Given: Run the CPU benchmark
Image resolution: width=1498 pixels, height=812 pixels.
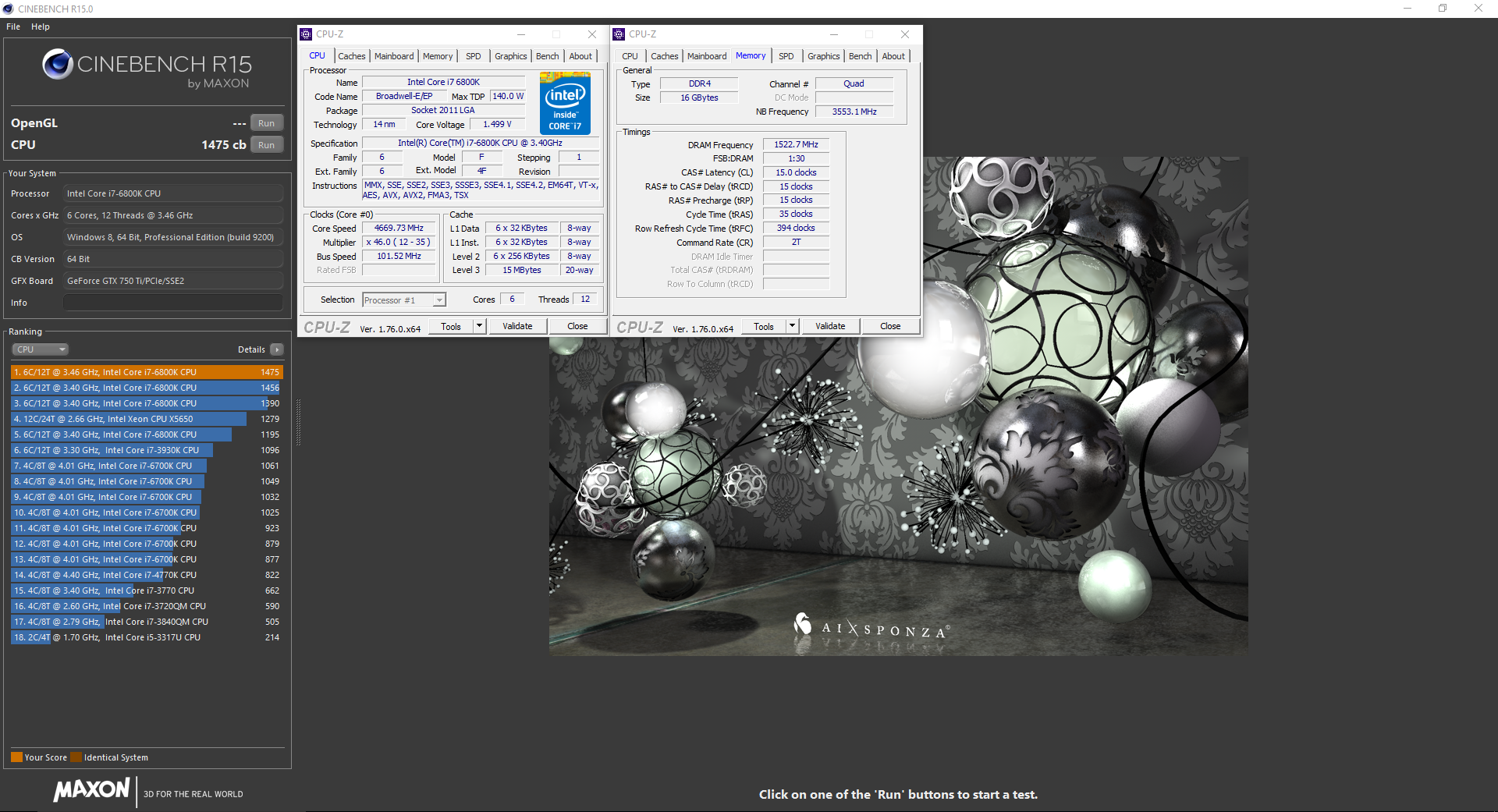Looking at the screenshot, I should (x=266, y=145).
